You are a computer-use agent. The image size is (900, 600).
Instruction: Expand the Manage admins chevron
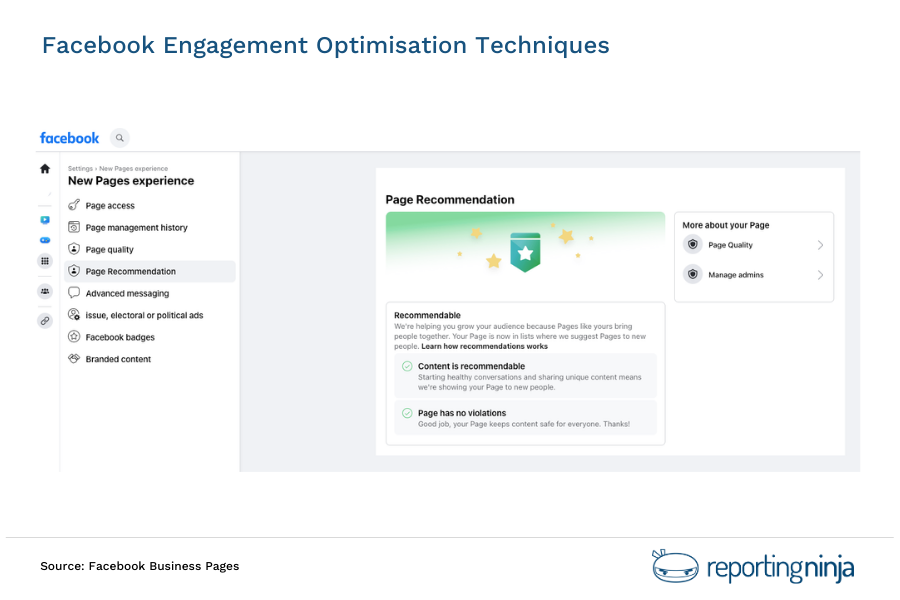tap(821, 275)
